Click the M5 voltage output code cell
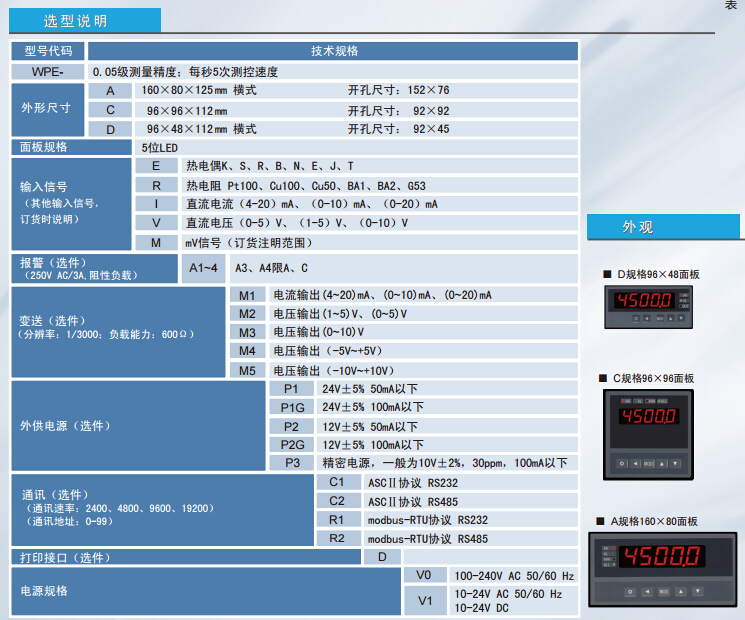Screen dimensions: 745x620 coord(247,370)
